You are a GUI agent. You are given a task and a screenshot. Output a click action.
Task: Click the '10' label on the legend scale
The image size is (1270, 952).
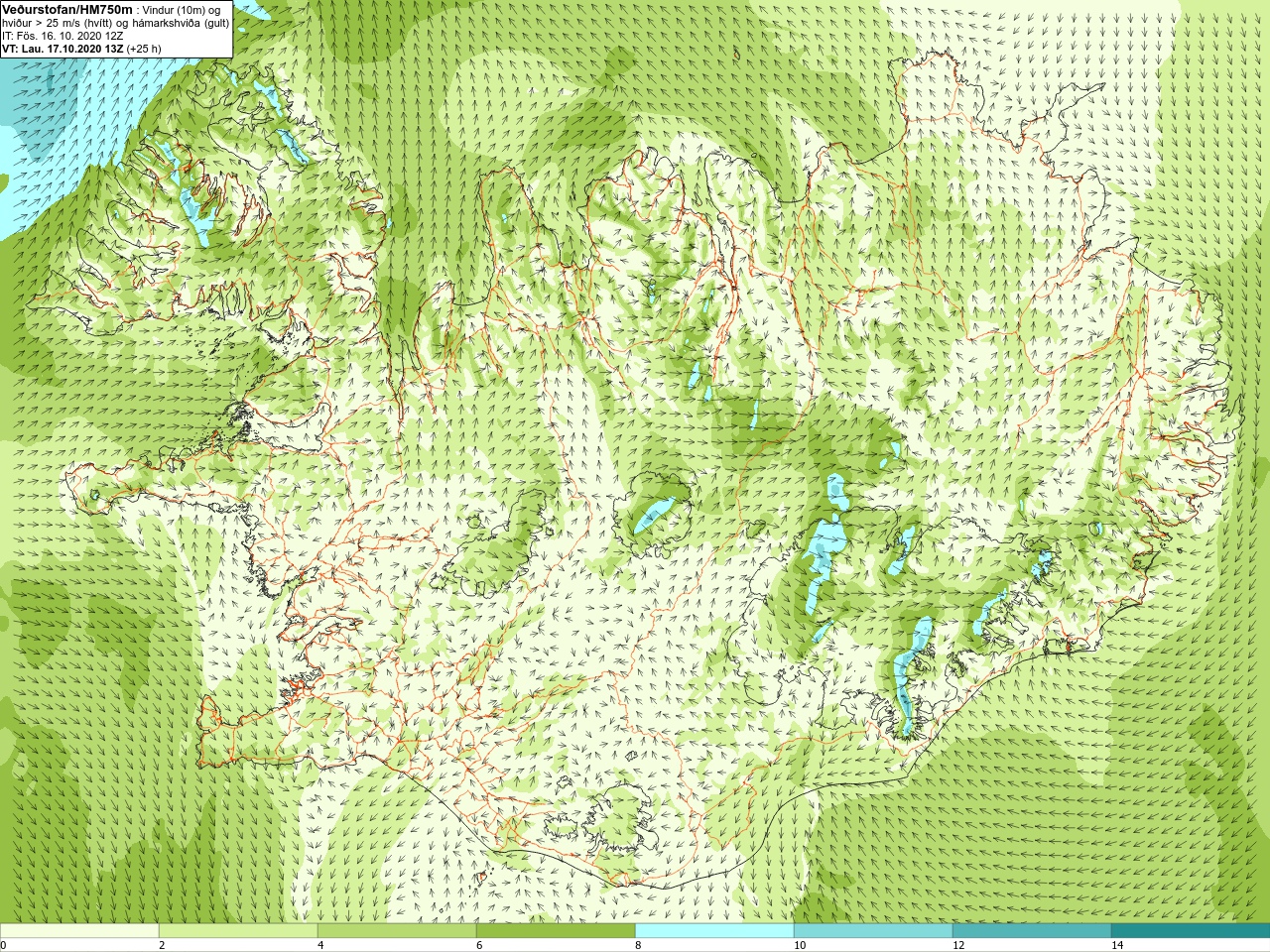(x=800, y=945)
